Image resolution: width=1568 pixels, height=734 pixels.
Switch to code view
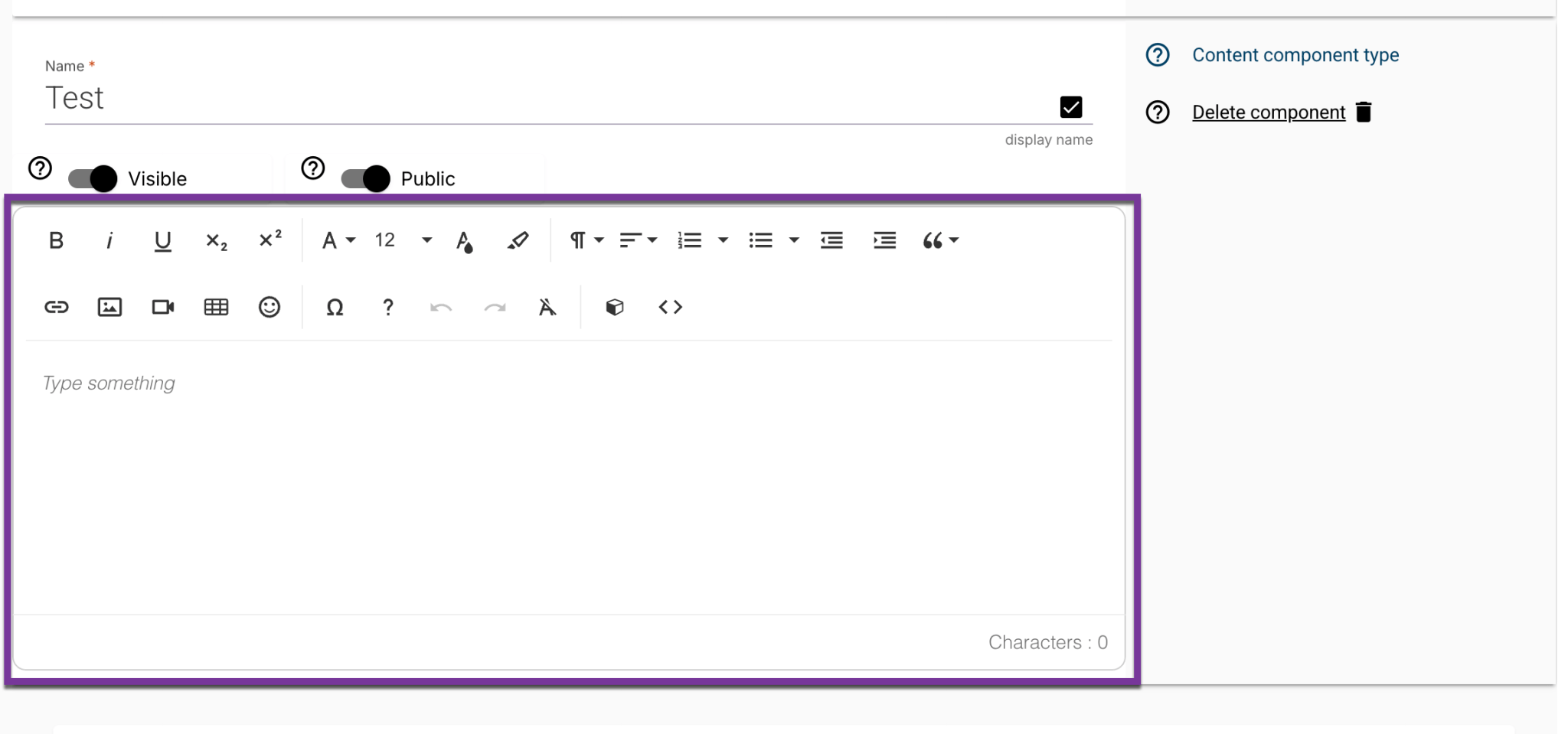coord(669,307)
